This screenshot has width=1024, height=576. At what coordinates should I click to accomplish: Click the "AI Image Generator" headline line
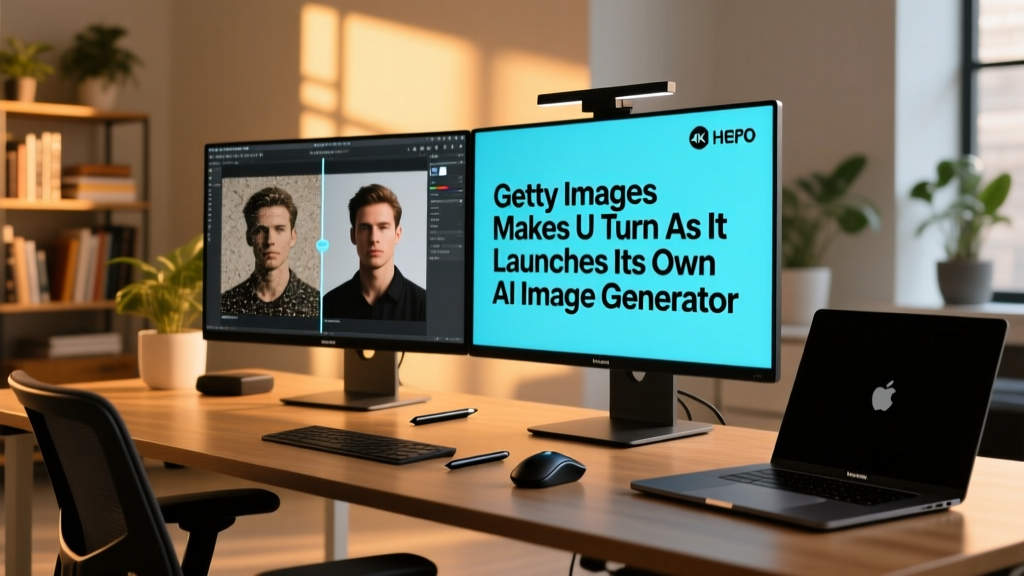point(615,299)
